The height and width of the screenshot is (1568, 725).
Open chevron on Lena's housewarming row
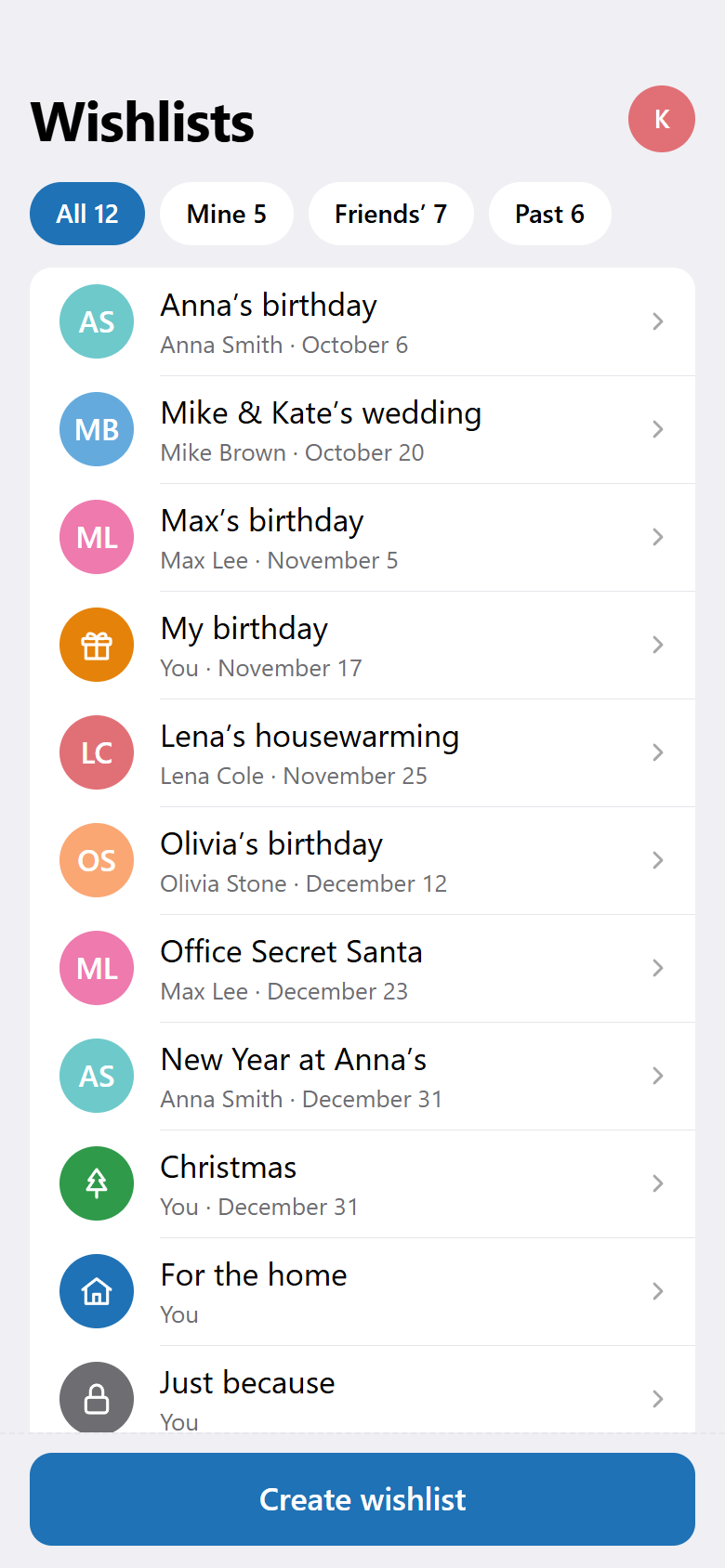coord(658,752)
